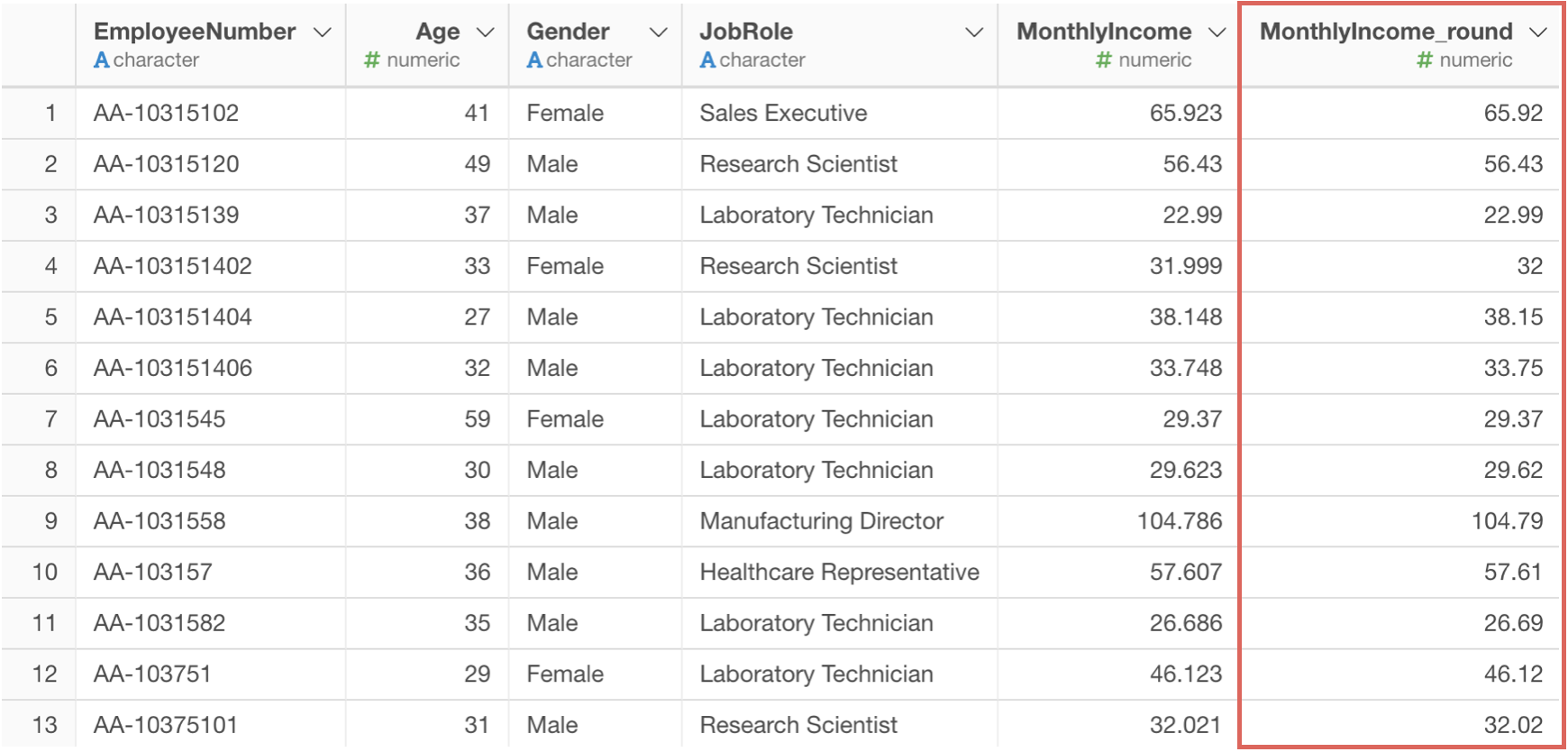Click the AA-10315102 employee number cell
Screen dimensions: 1568x752
167,113
